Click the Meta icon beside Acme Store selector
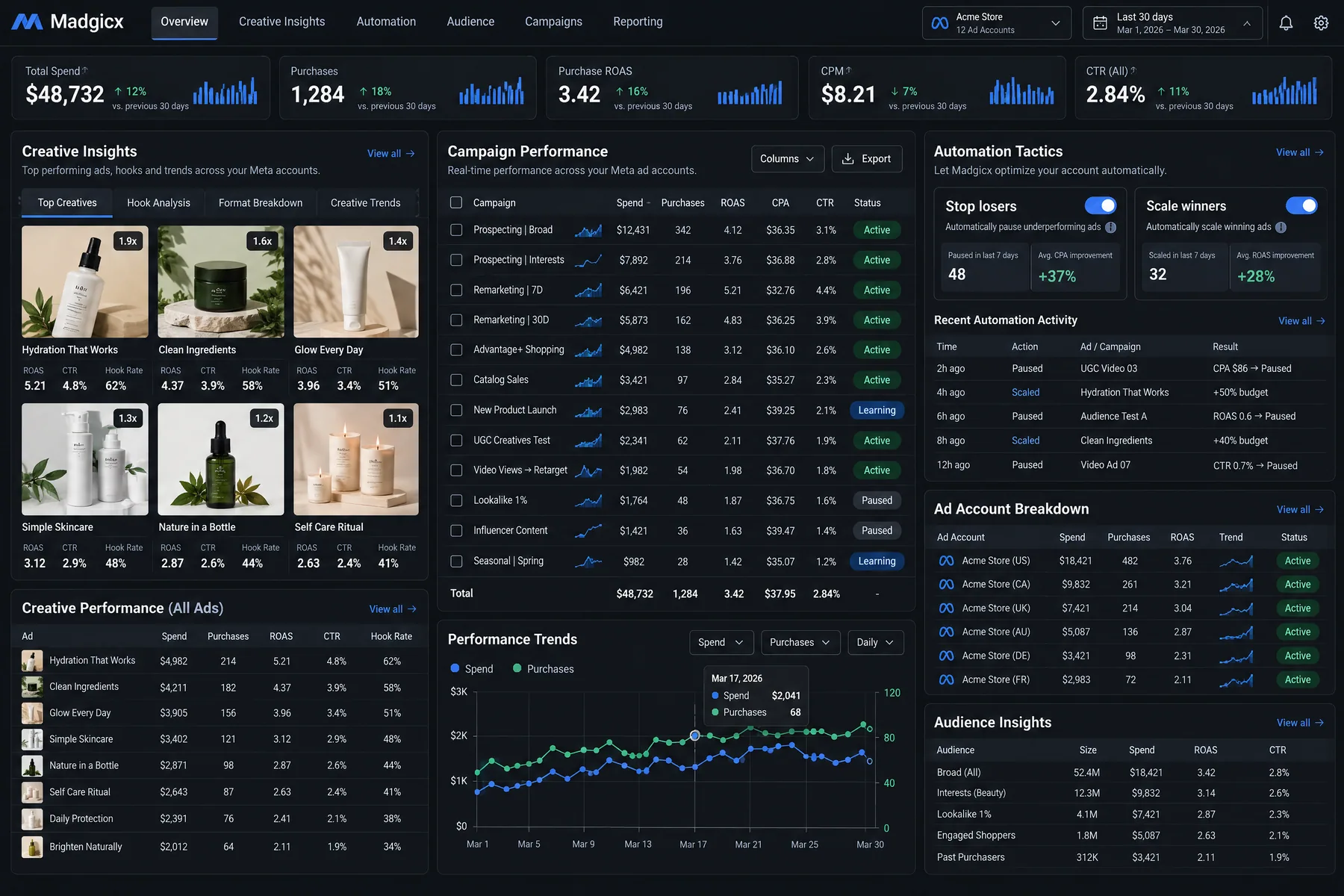1344x896 pixels. pyautogui.click(x=940, y=23)
